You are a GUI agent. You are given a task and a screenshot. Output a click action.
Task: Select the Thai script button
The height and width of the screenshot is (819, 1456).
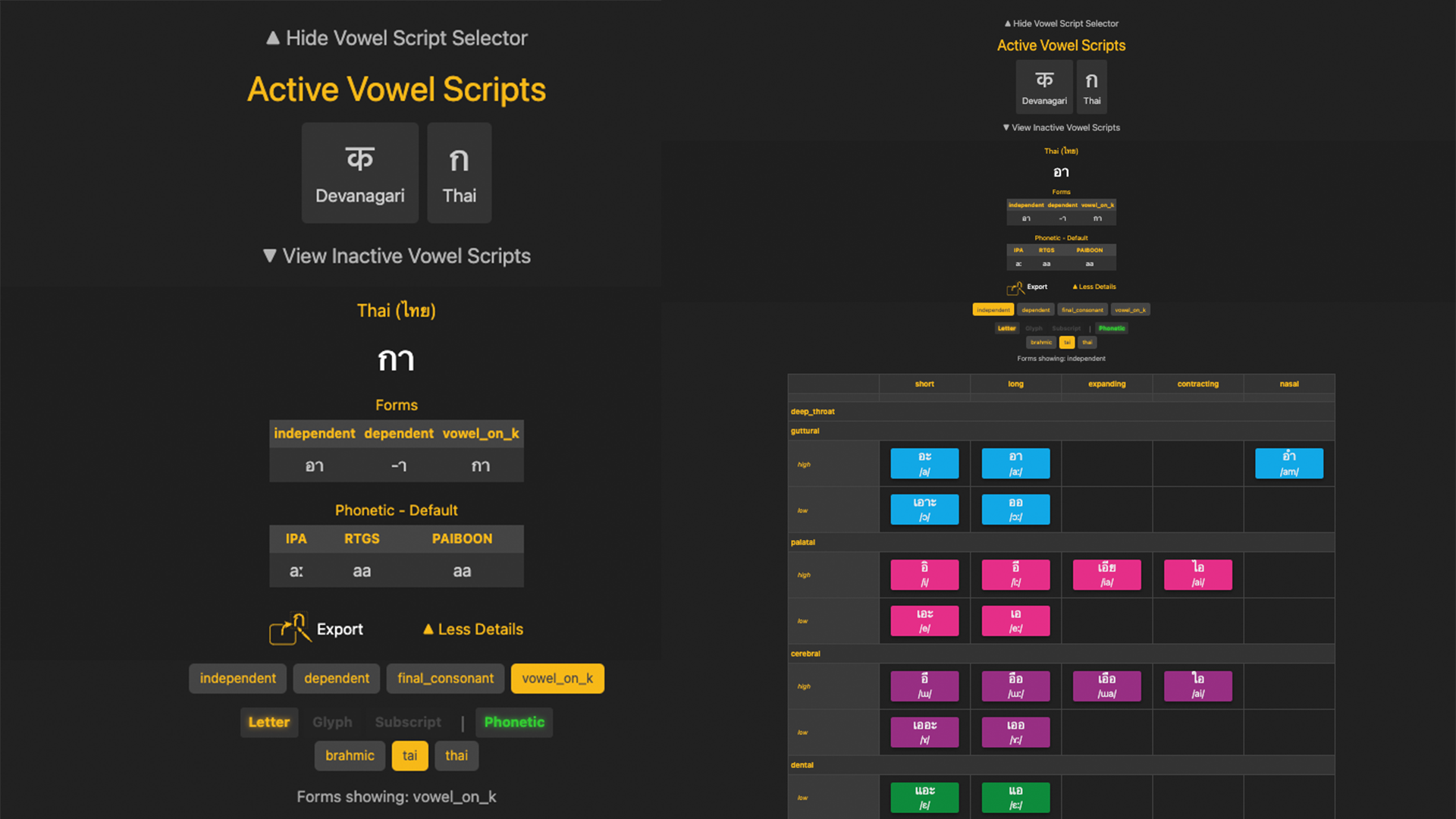pyautogui.click(x=458, y=173)
